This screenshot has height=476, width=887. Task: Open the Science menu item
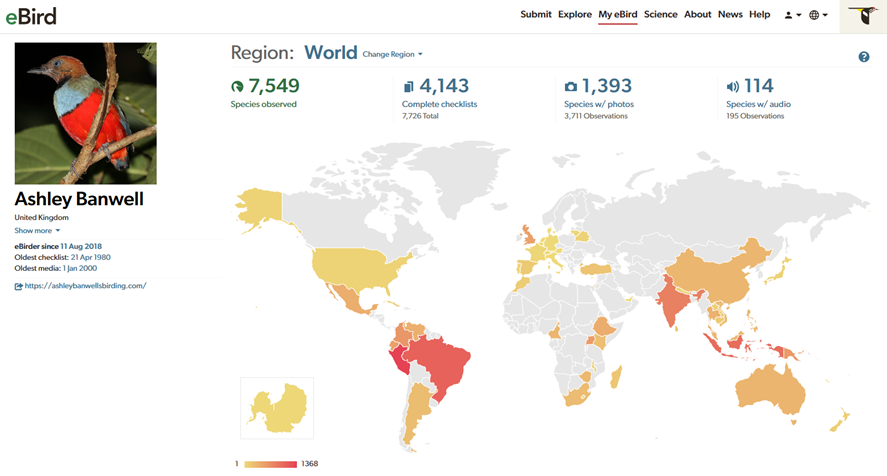point(660,15)
